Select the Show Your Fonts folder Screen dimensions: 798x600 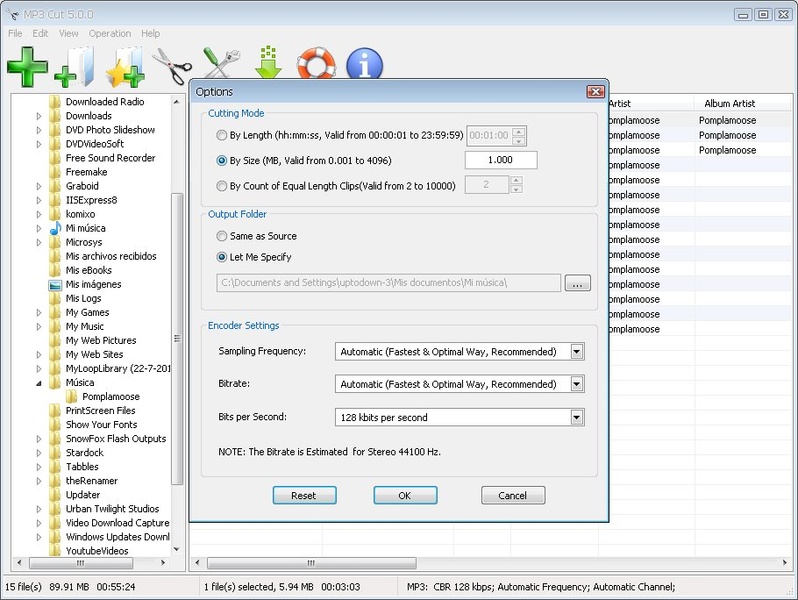pos(101,424)
